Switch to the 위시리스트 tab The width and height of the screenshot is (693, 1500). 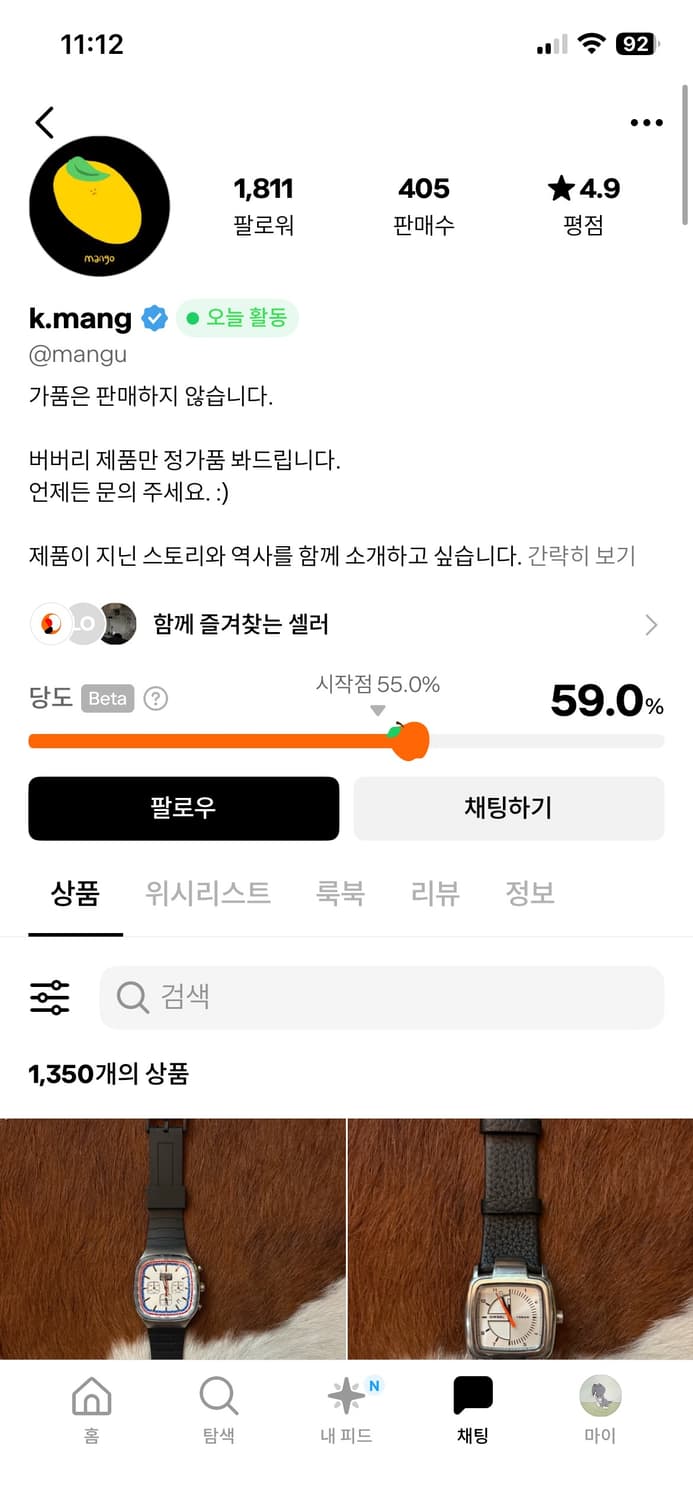click(x=208, y=893)
